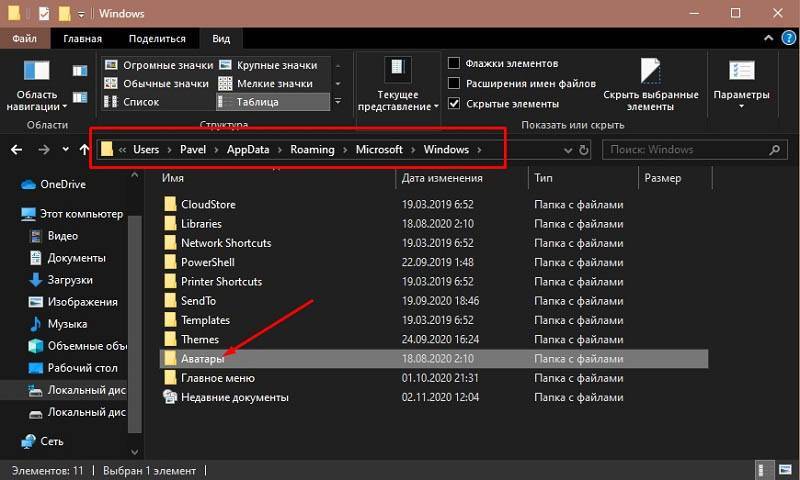800x480 pixels.
Task: Switch to details view status bar icon
Action: (762, 470)
